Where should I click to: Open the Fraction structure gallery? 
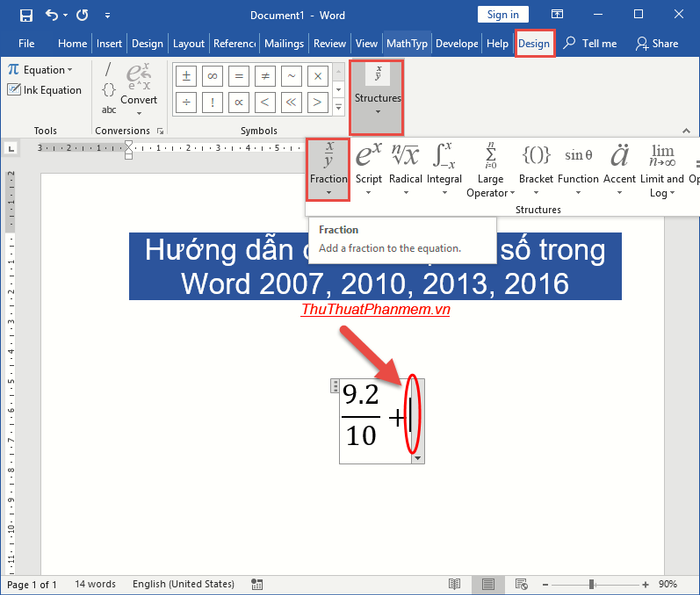pyautogui.click(x=328, y=169)
